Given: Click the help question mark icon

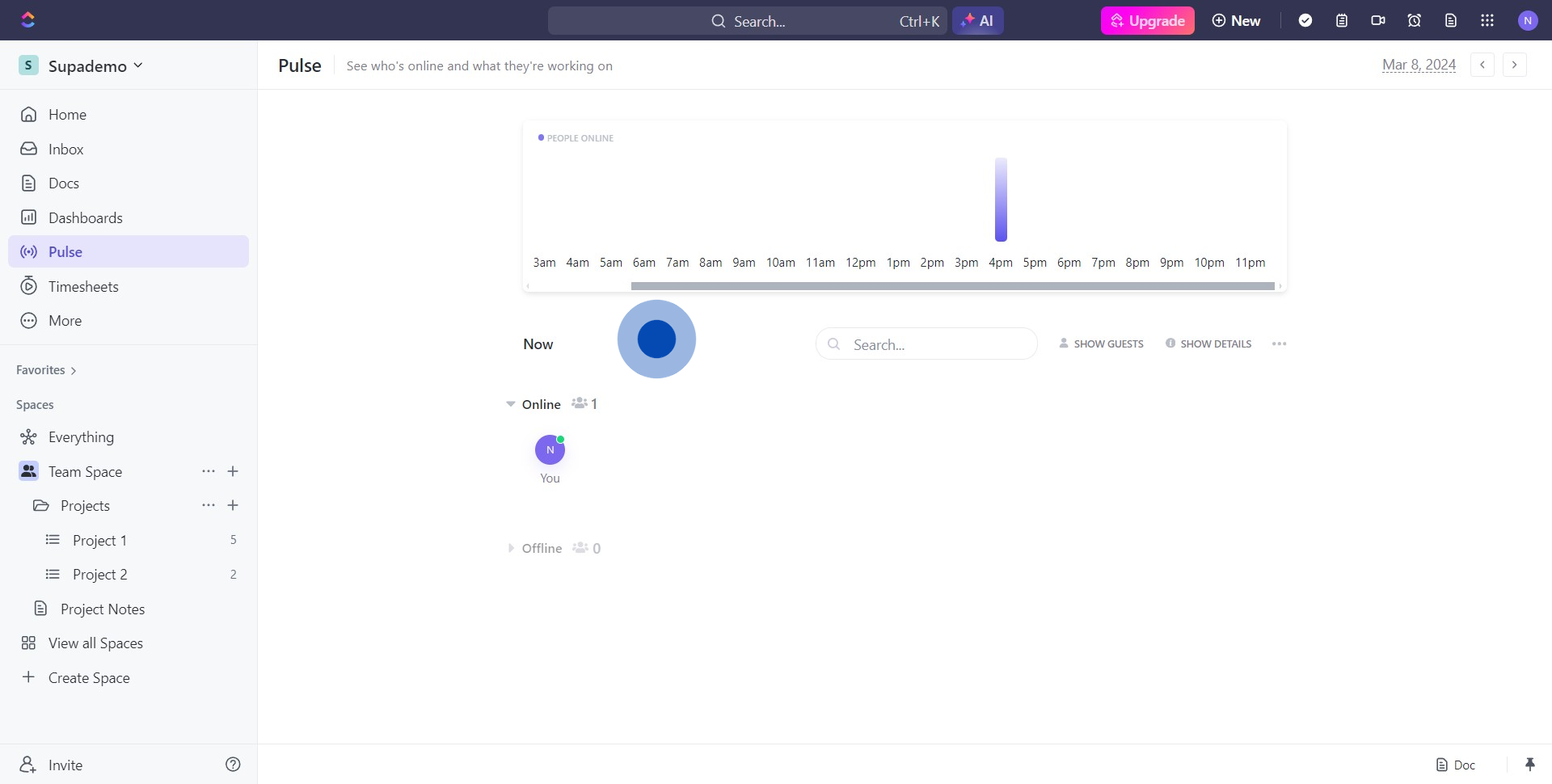Looking at the screenshot, I should click(x=233, y=765).
